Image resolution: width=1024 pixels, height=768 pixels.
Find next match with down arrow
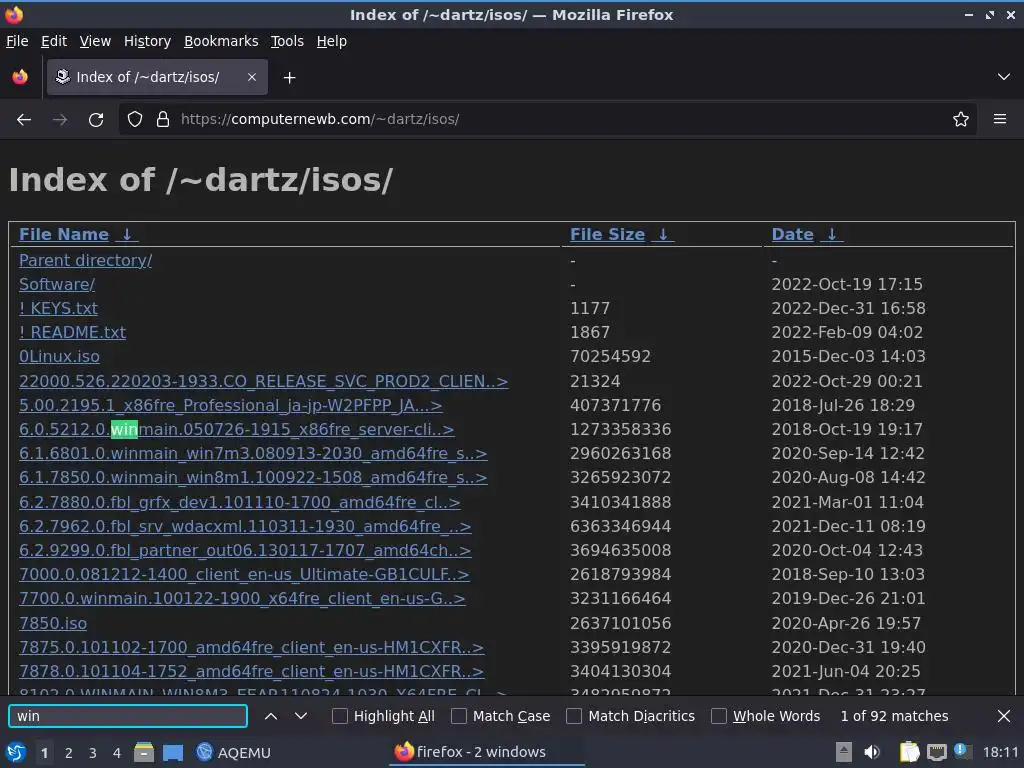(x=300, y=716)
